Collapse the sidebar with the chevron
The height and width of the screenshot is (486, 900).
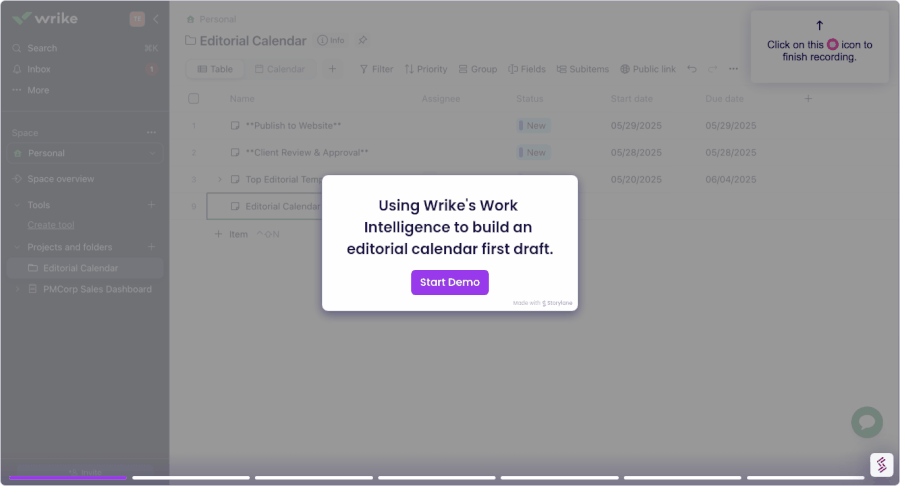[156, 19]
